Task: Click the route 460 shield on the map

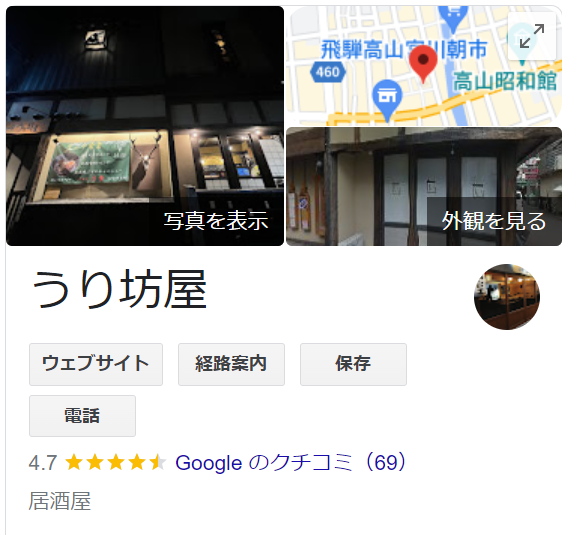Action: point(328,72)
